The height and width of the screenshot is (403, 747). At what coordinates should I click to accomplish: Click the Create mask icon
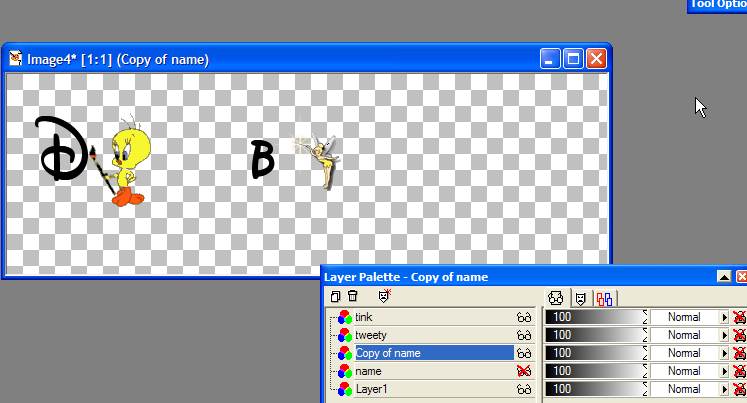pos(384,296)
